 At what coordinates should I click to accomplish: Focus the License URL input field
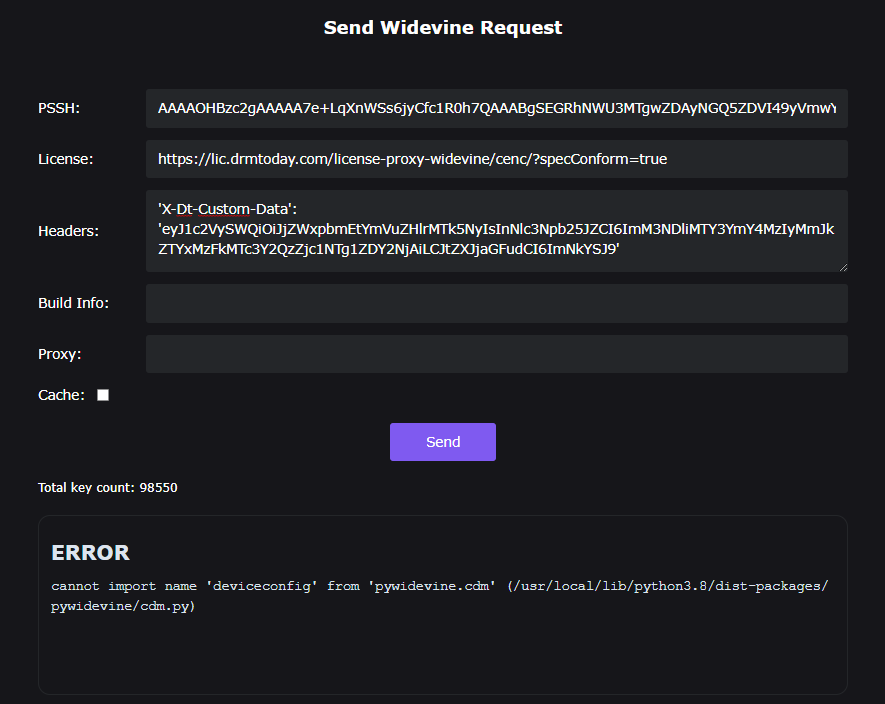tap(496, 159)
